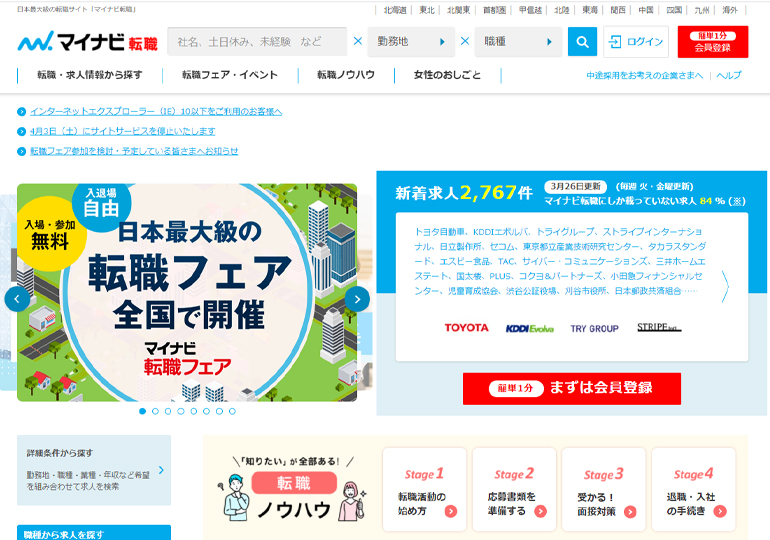
Task: Select the sixth carousel dot
Action: coord(206,411)
